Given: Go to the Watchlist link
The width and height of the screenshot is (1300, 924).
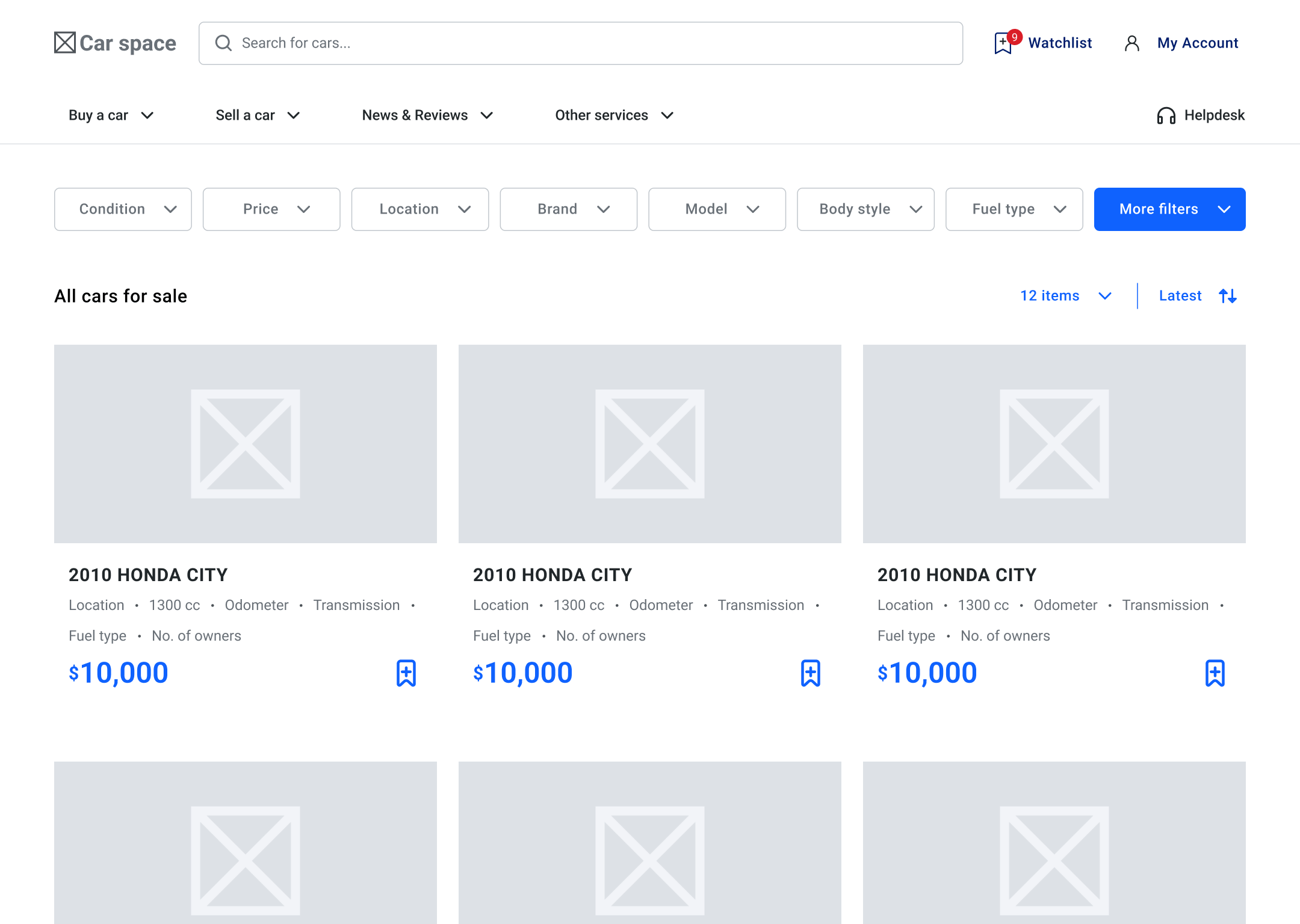Looking at the screenshot, I should point(1060,43).
